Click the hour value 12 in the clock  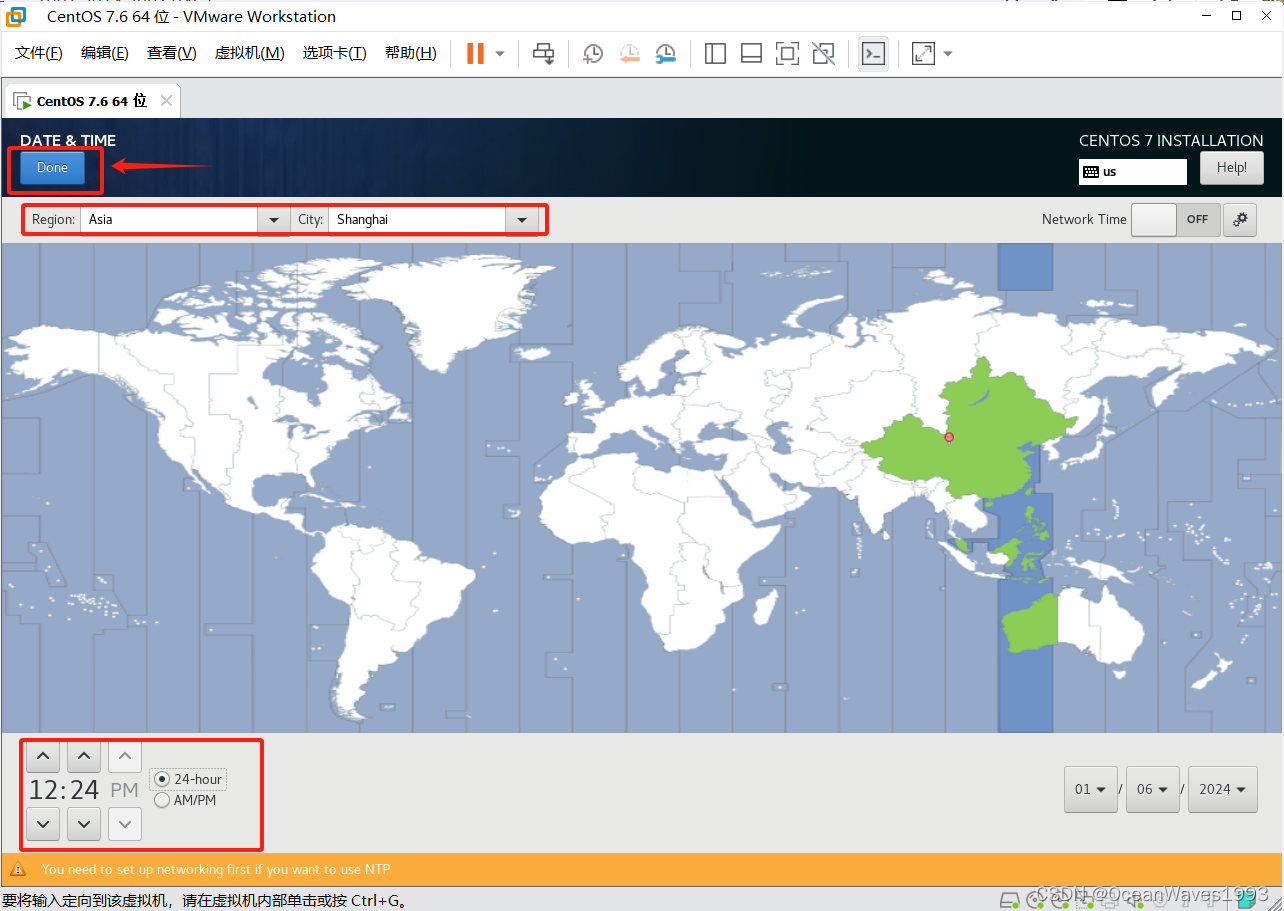point(42,790)
